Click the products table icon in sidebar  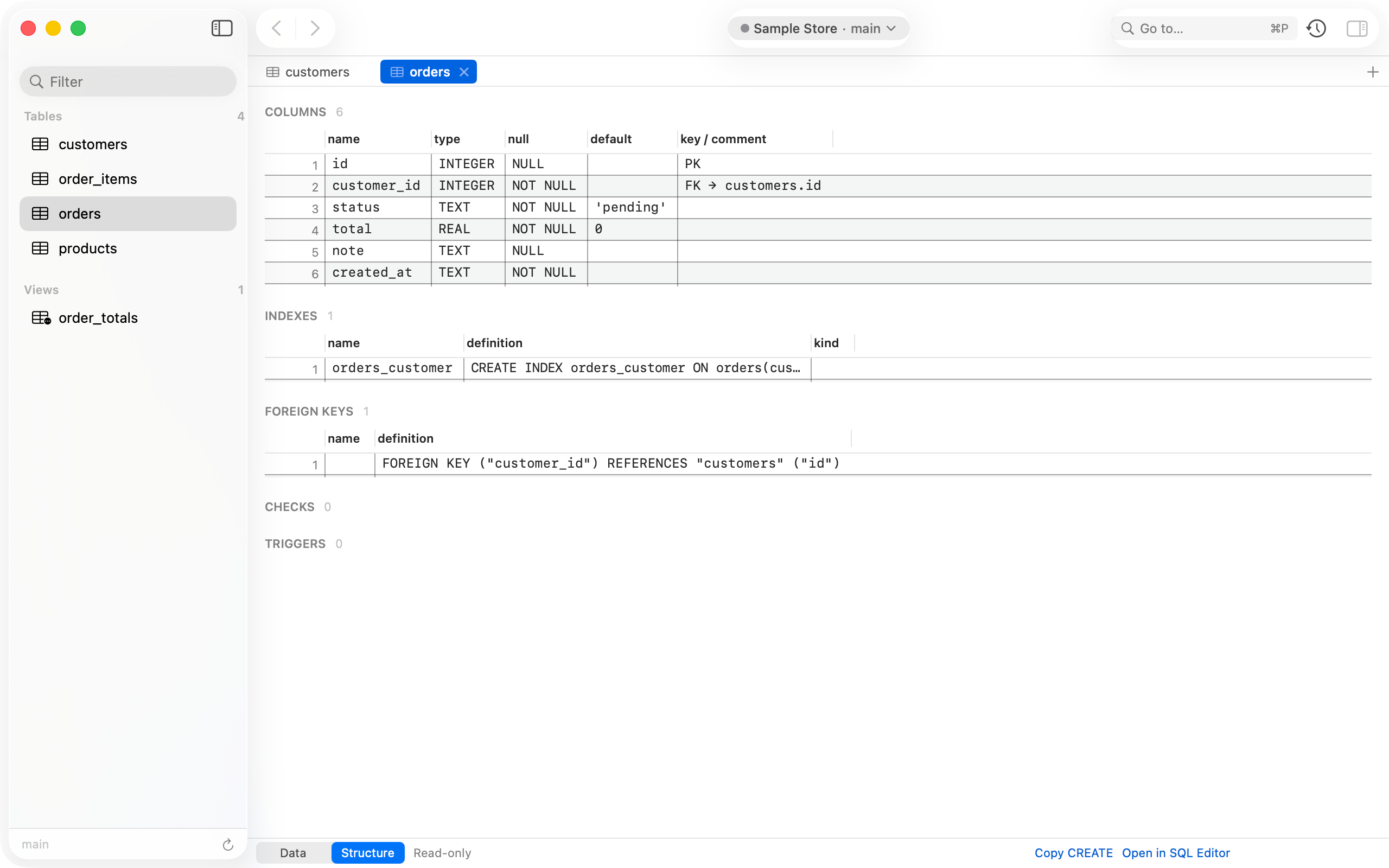point(40,248)
